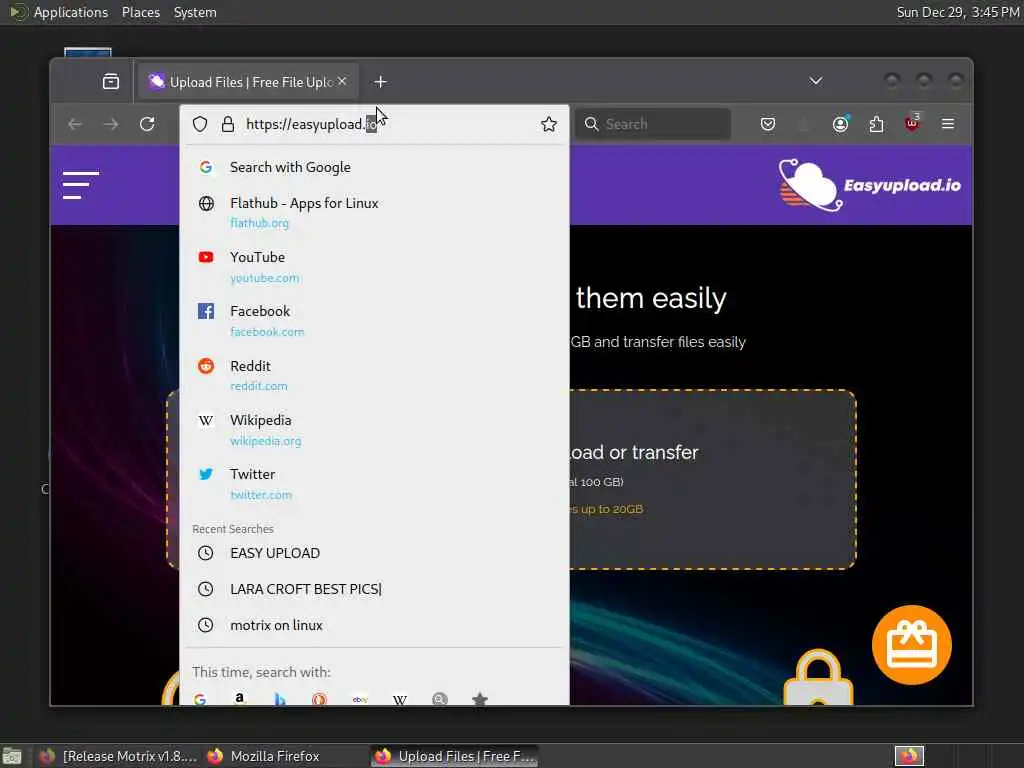Click the orange gift box button
1024x768 pixels.
[912, 645]
